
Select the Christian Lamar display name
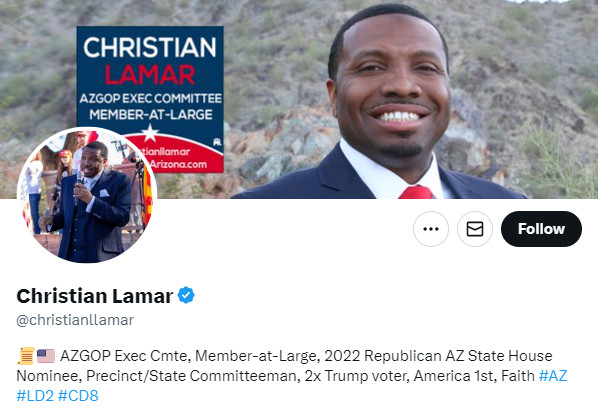point(95,296)
